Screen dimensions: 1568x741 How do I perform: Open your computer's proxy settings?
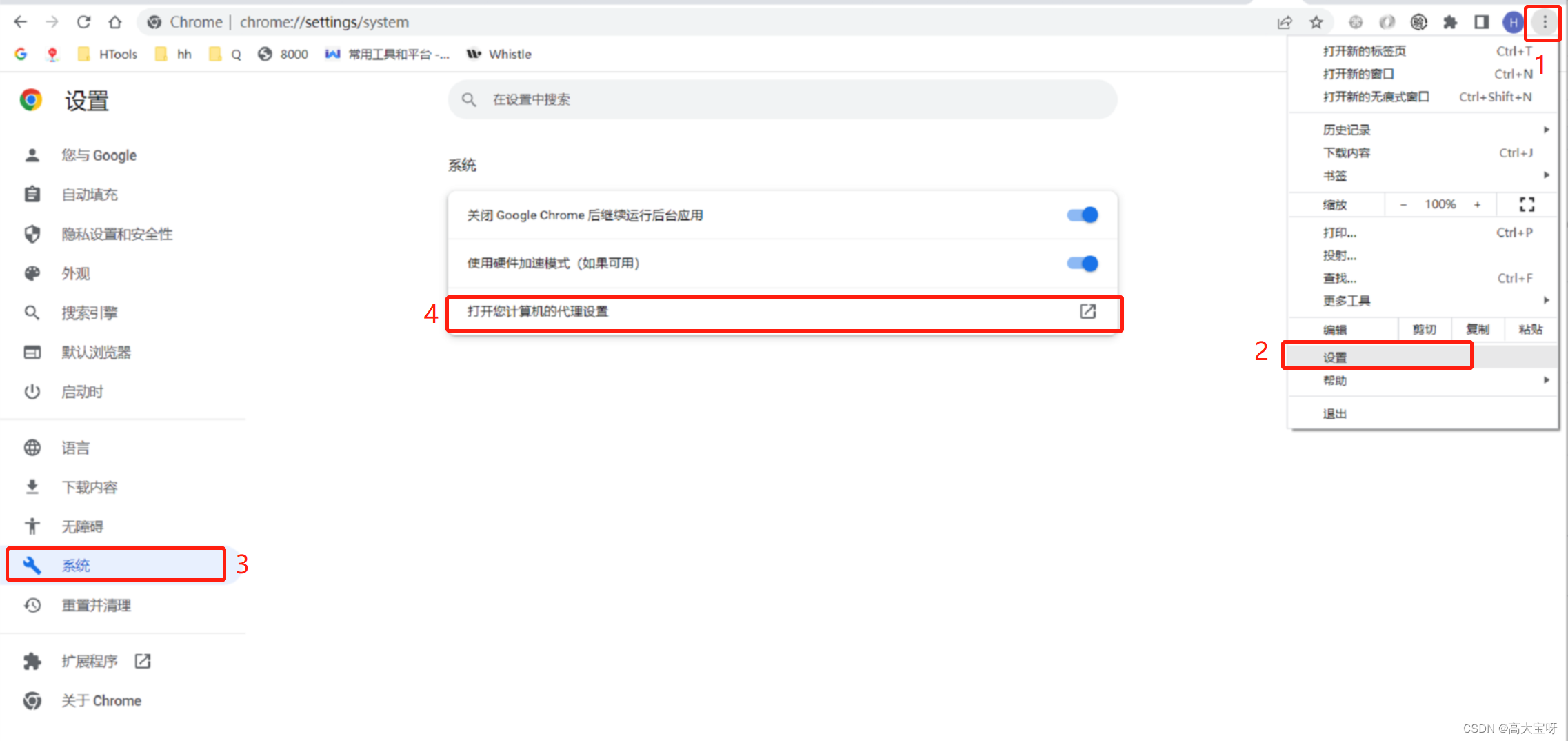point(783,311)
